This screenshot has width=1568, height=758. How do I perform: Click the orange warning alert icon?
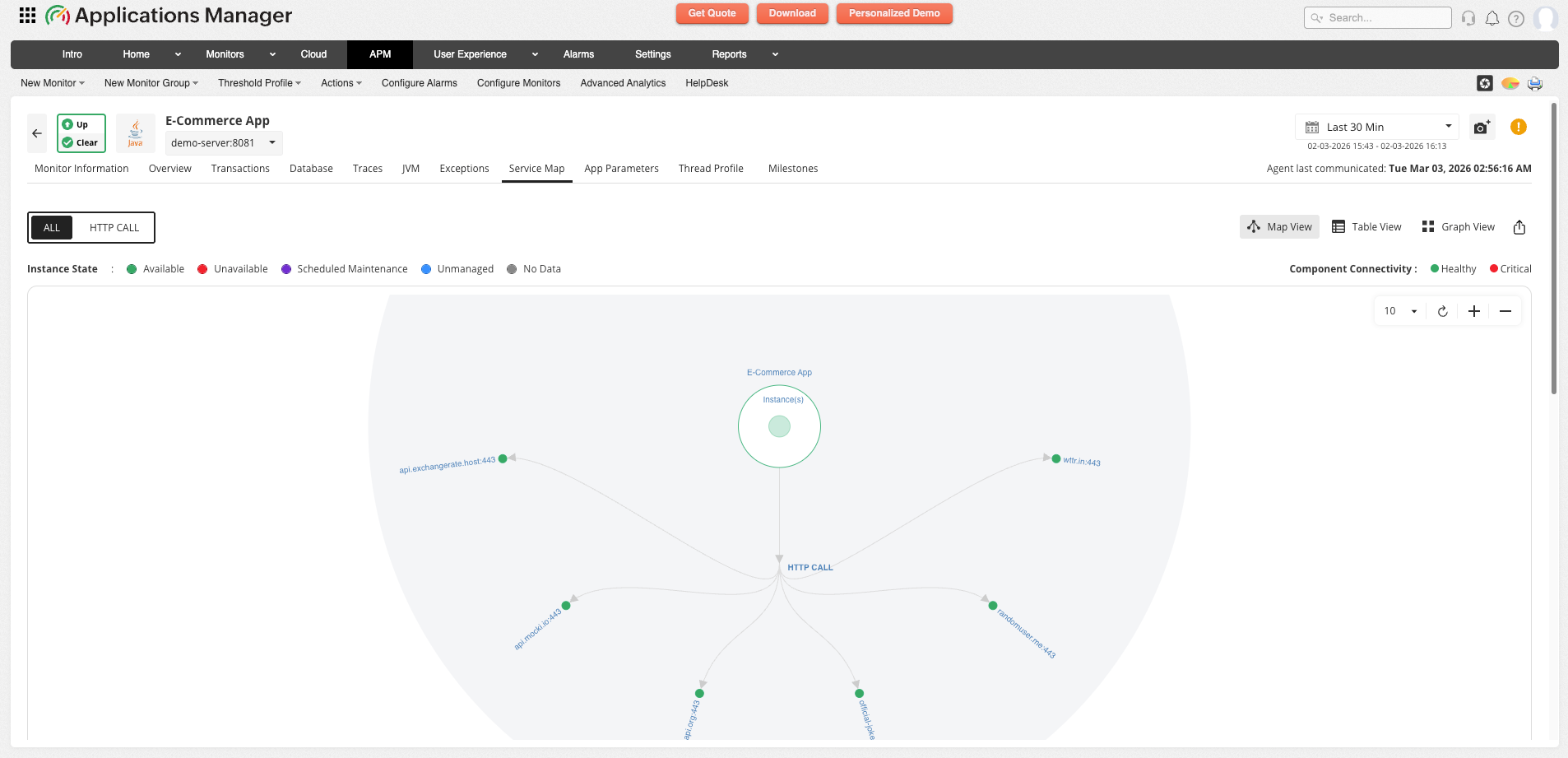tap(1519, 127)
